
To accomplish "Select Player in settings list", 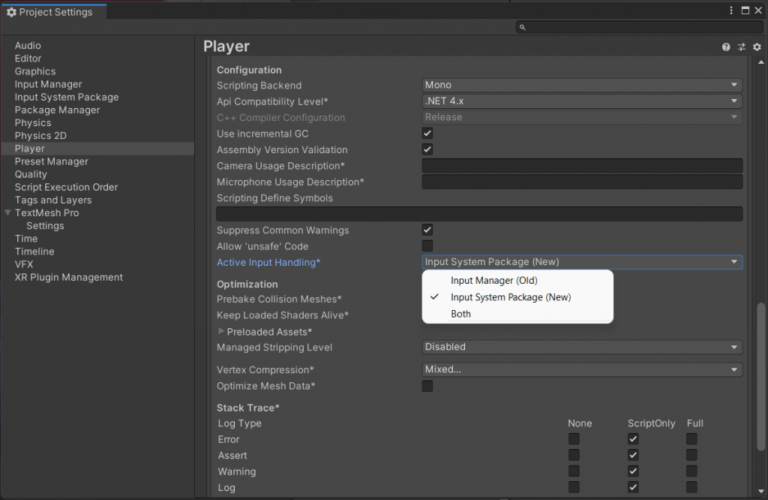I will tap(97, 148).
